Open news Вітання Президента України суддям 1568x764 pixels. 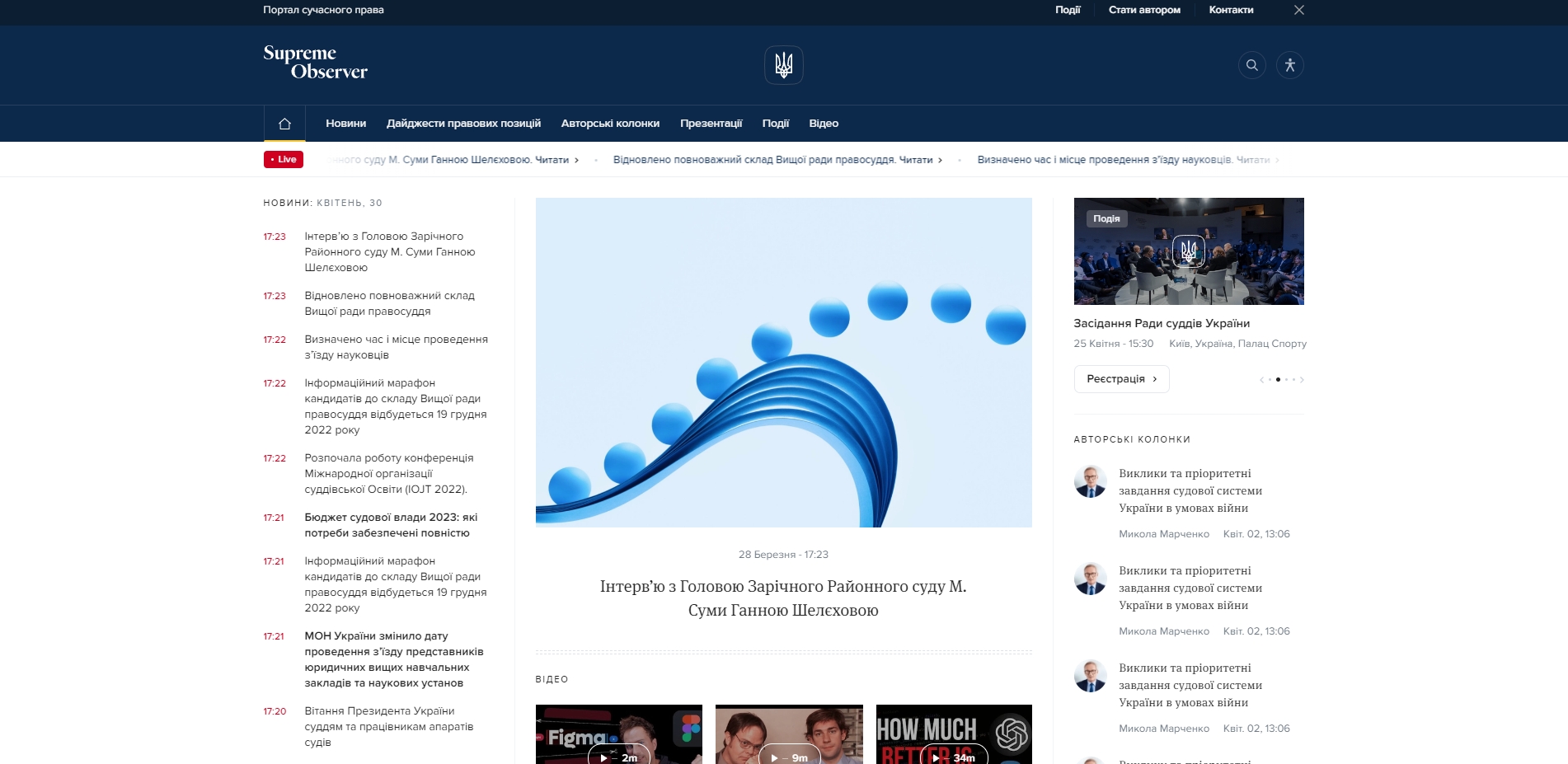click(389, 727)
